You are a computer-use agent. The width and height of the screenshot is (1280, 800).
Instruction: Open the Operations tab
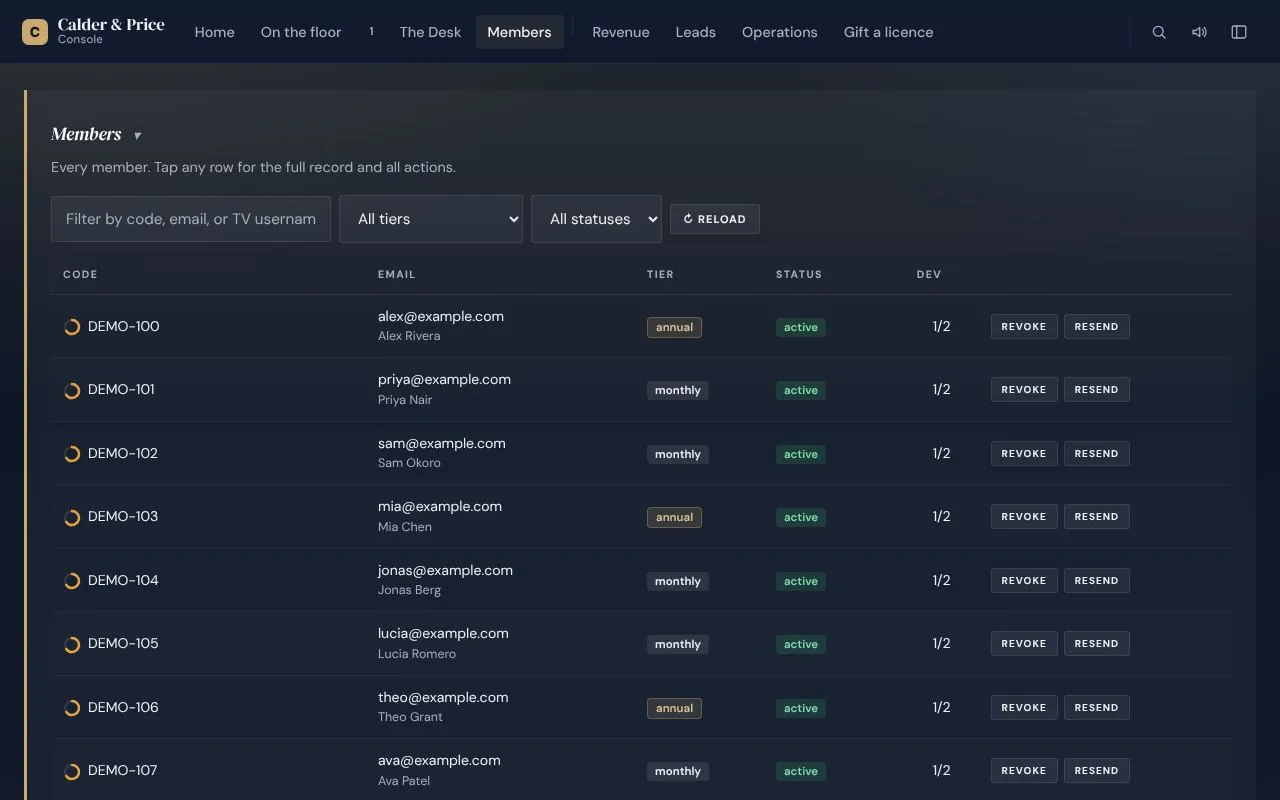(780, 32)
